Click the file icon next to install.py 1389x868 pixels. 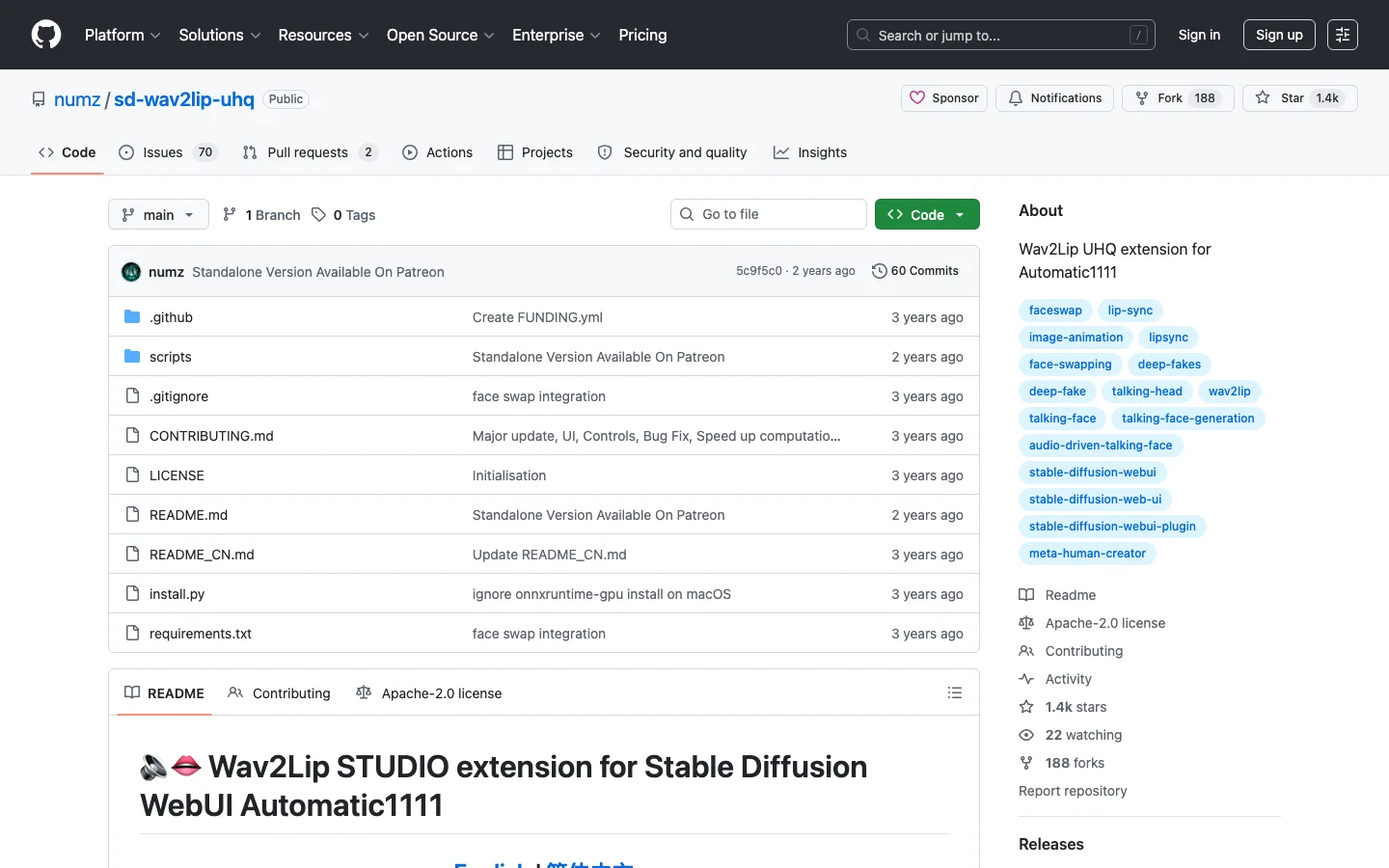pos(132,593)
